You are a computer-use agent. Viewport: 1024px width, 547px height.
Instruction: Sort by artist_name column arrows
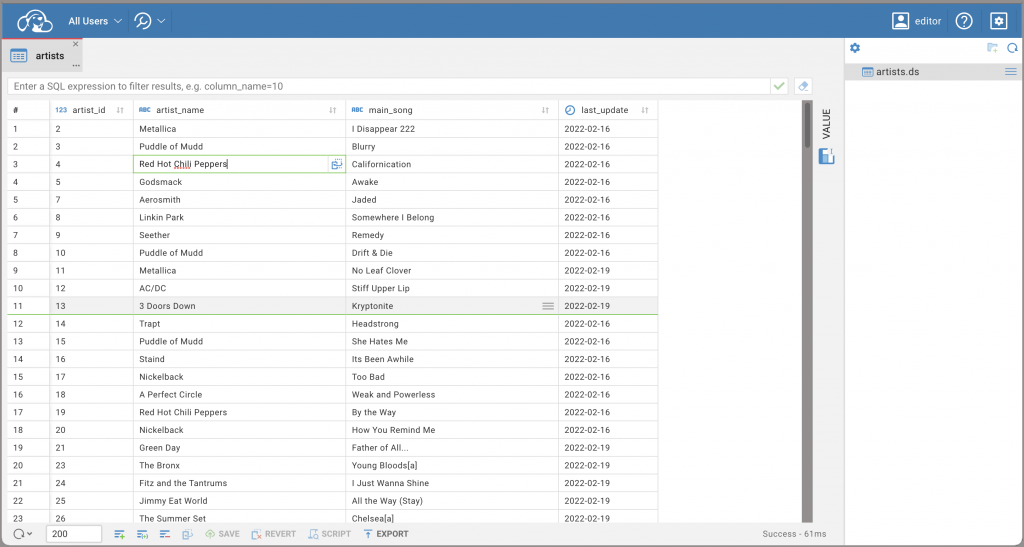point(332,110)
